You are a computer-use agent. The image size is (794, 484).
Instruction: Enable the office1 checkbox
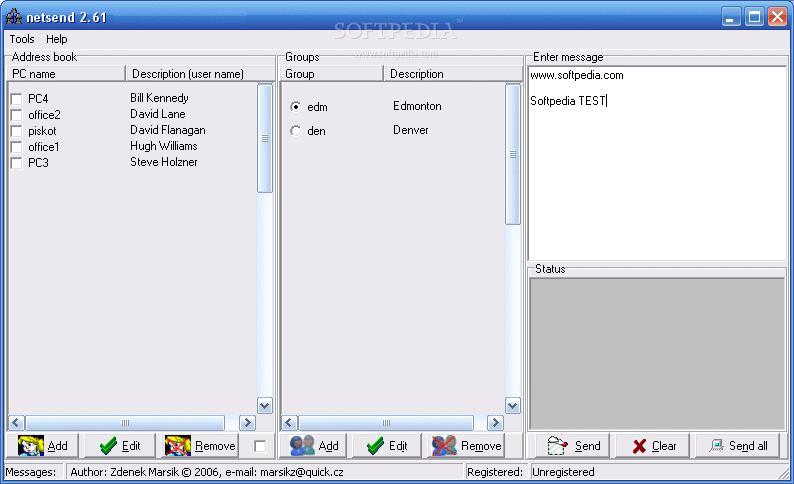click(x=16, y=147)
